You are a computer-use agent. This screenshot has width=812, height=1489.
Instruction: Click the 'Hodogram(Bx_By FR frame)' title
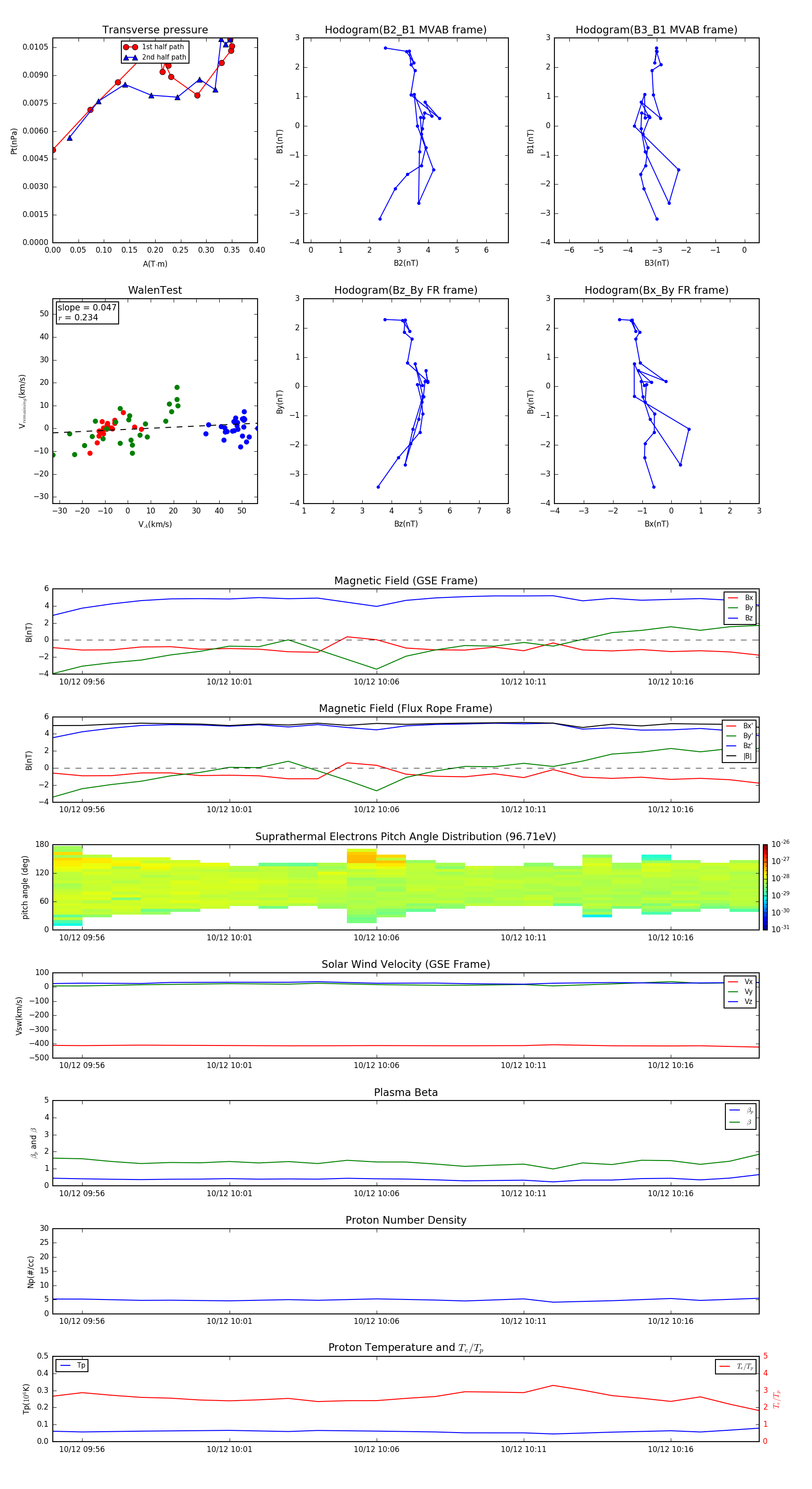point(656,290)
